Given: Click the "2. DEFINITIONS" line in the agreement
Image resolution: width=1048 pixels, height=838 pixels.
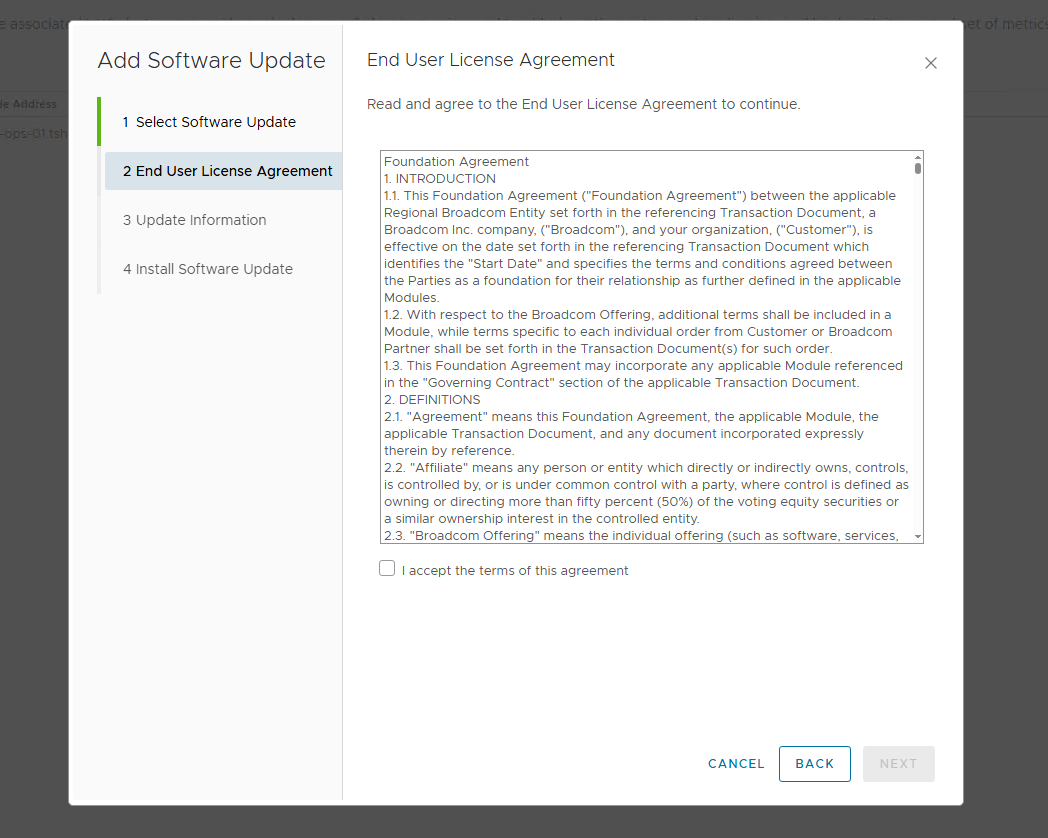Looking at the screenshot, I should (432, 400).
